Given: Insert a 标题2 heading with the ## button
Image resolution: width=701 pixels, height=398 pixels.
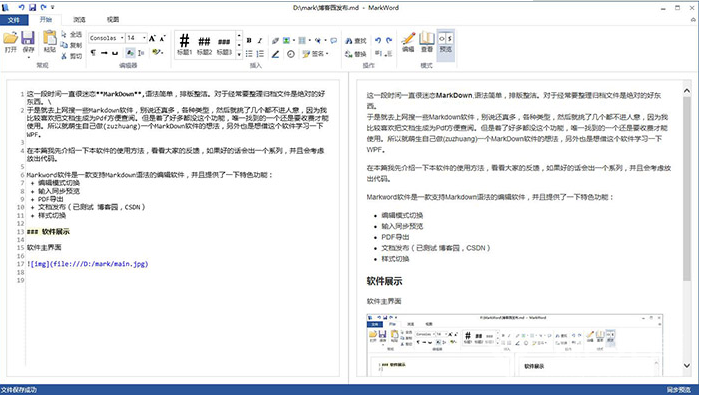Looking at the screenshot, I should (204, 45).
